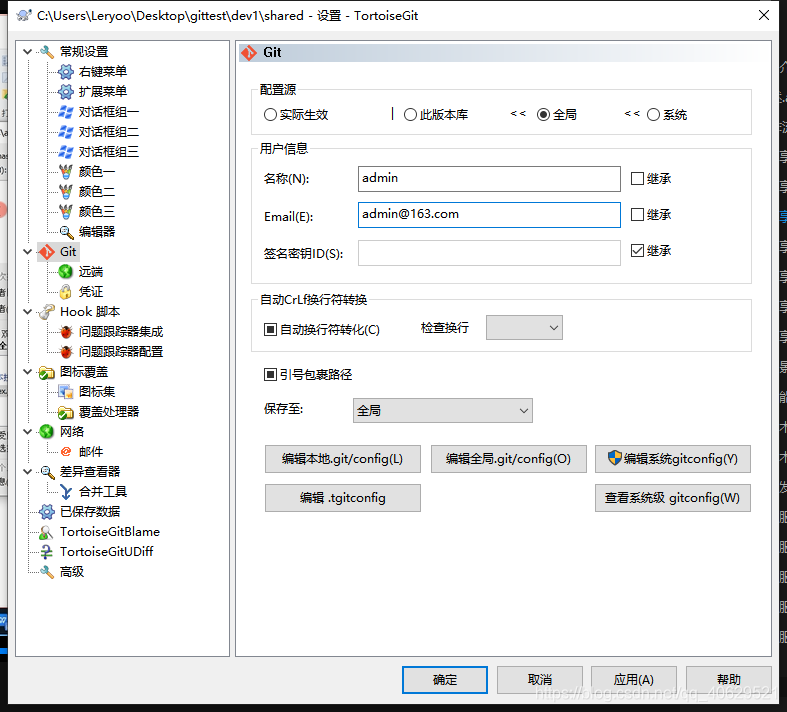Click 应用(A) button

point(634,680)
